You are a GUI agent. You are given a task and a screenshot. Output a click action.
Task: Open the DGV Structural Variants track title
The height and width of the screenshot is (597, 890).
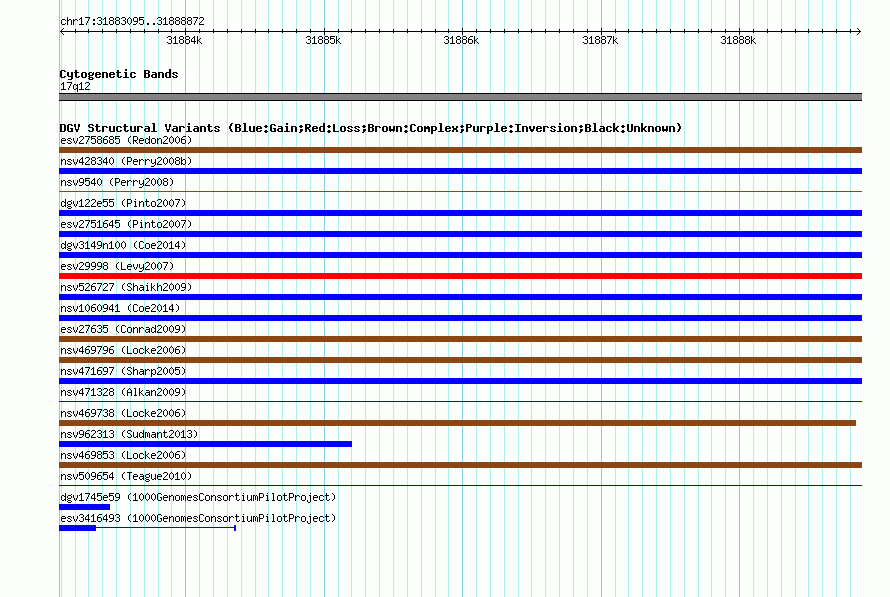[x=371, y=128]
